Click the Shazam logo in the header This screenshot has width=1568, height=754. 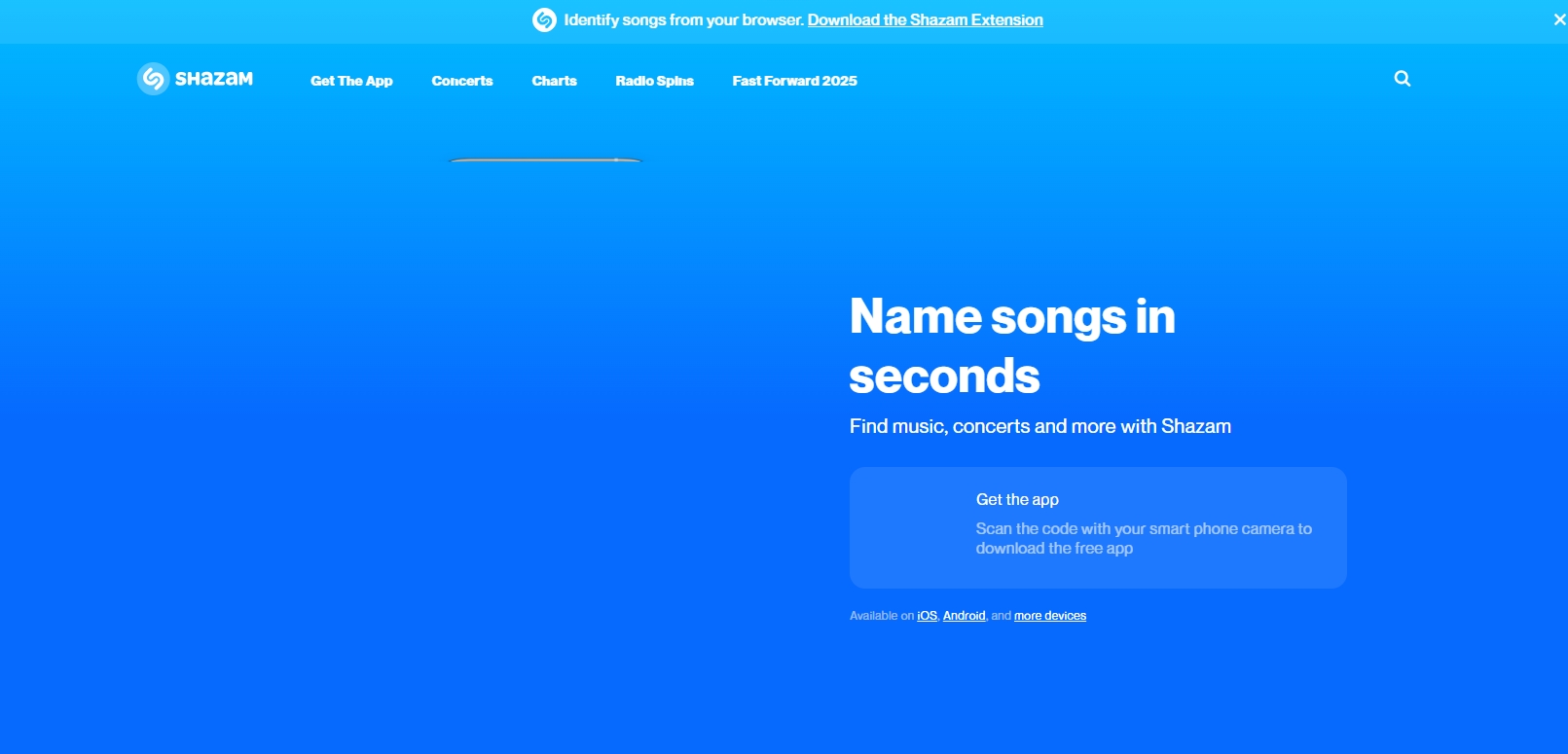(x=195, y=79)
